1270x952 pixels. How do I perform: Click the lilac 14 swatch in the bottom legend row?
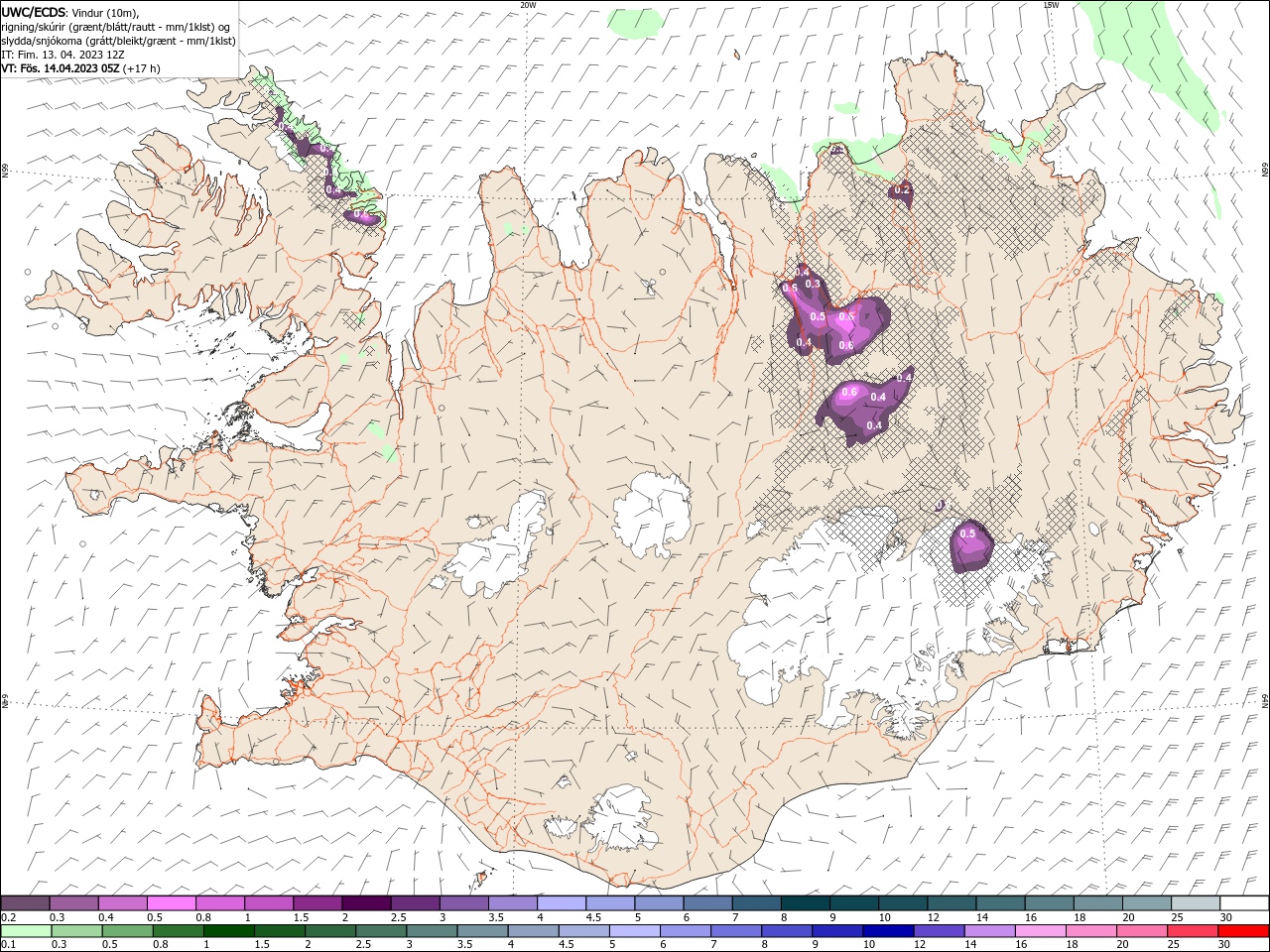point(990,931)
